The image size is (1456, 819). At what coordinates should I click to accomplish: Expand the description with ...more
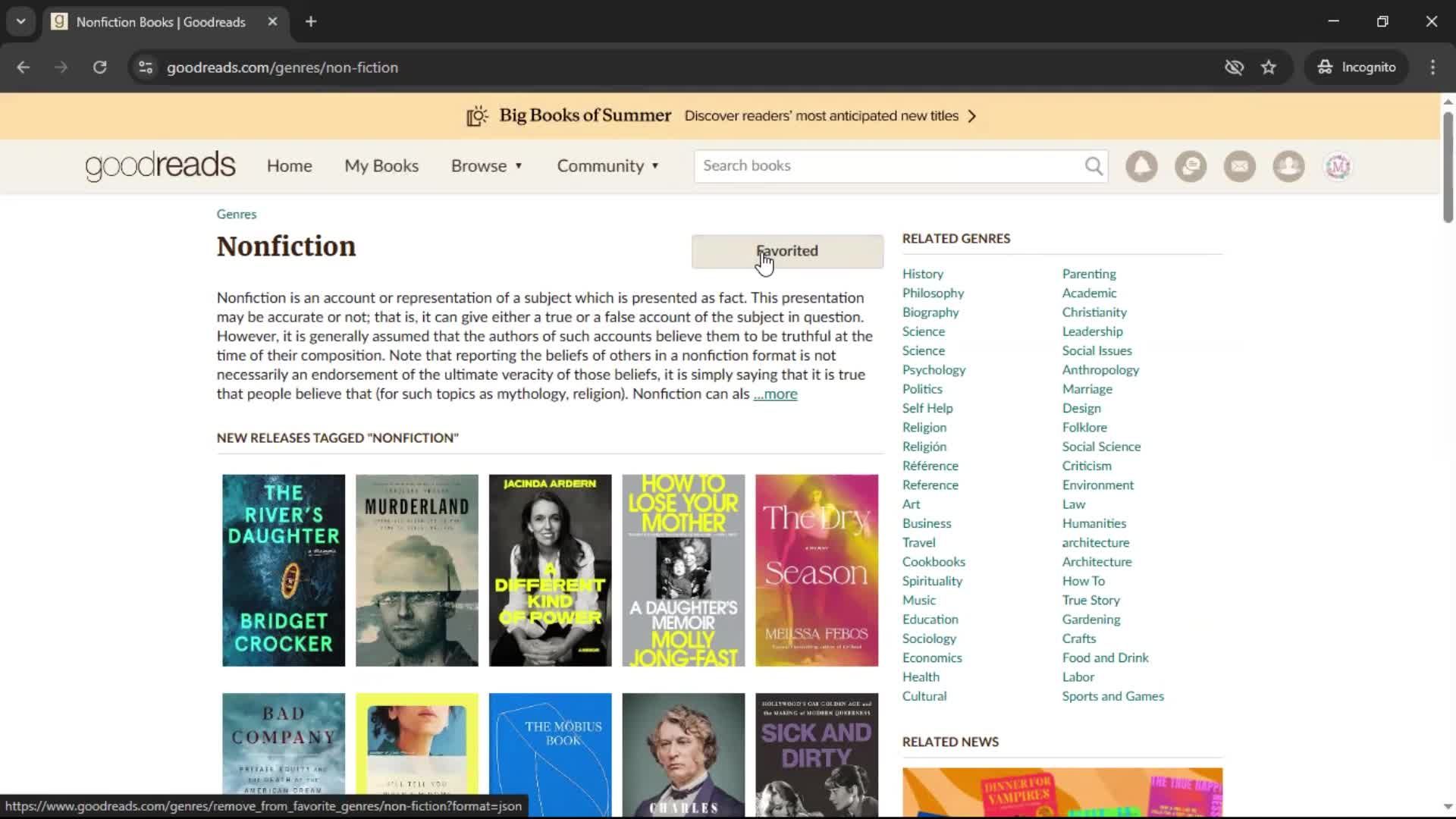[x=775, y=394]
